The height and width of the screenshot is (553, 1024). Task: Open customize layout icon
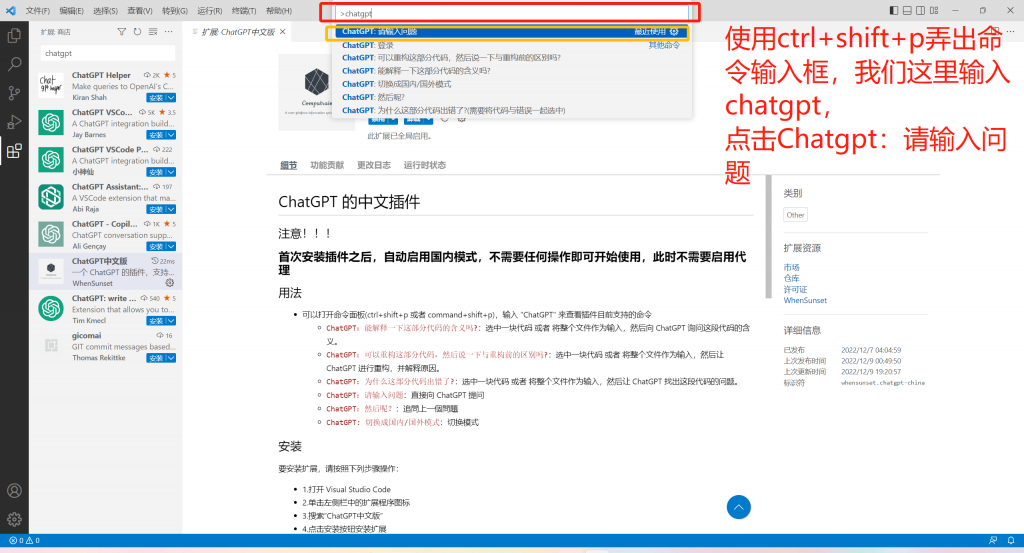click(934, 10)
